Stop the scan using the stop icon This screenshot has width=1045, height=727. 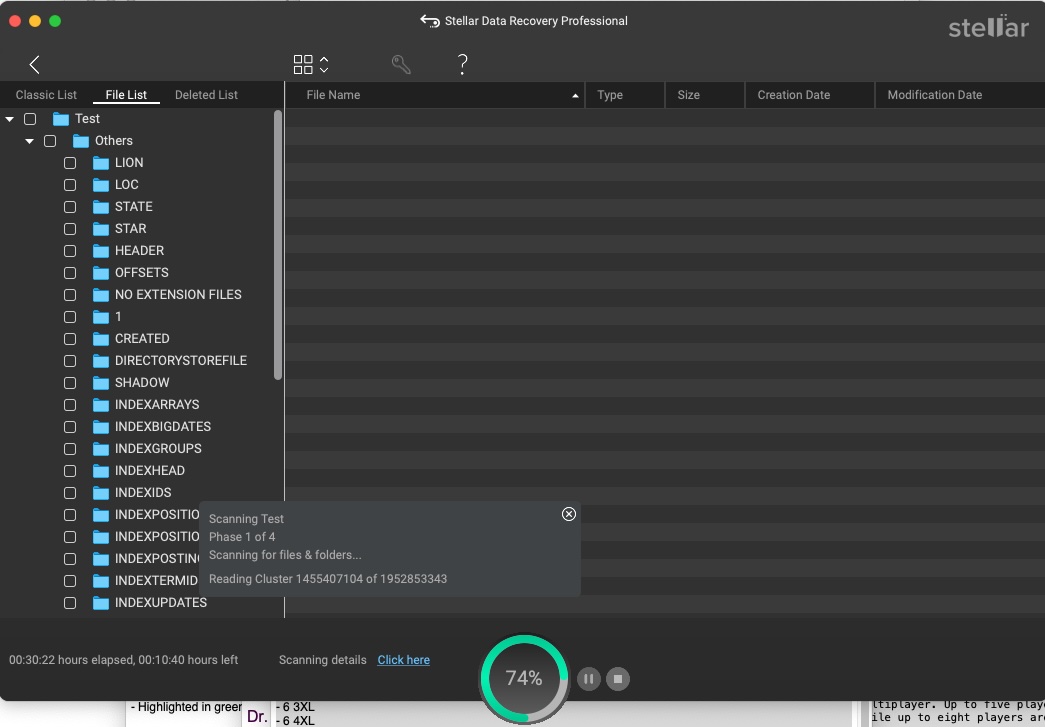[618, 678]
